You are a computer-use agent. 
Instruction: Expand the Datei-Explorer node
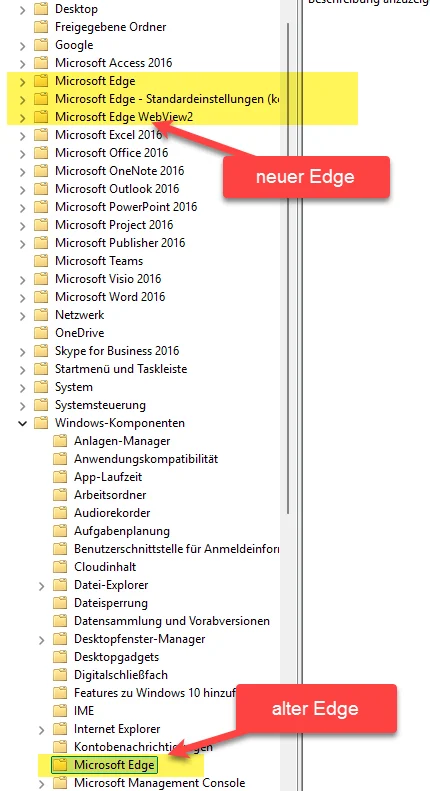tap(41, 585)
